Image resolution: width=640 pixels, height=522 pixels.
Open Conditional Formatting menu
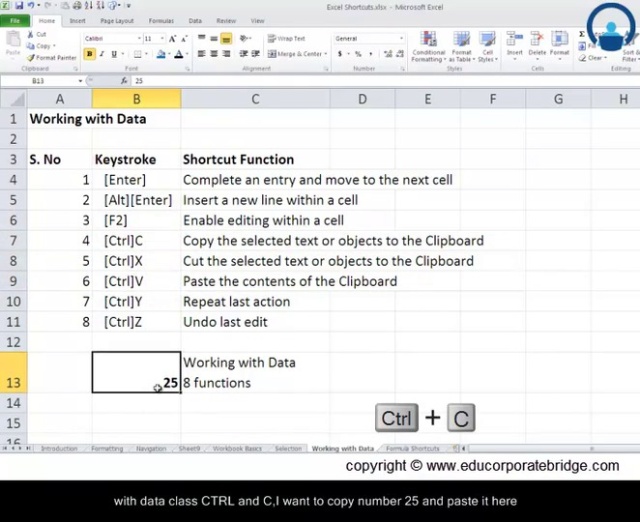(428, 47)
